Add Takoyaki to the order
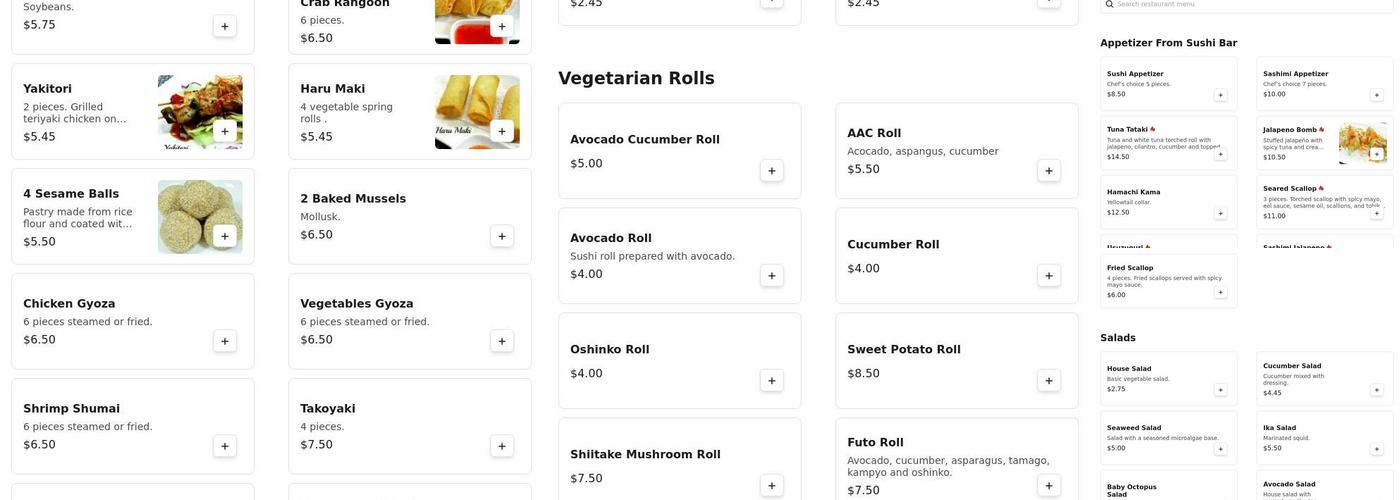Screen dimensions: 1400x500 click(501, 446)
